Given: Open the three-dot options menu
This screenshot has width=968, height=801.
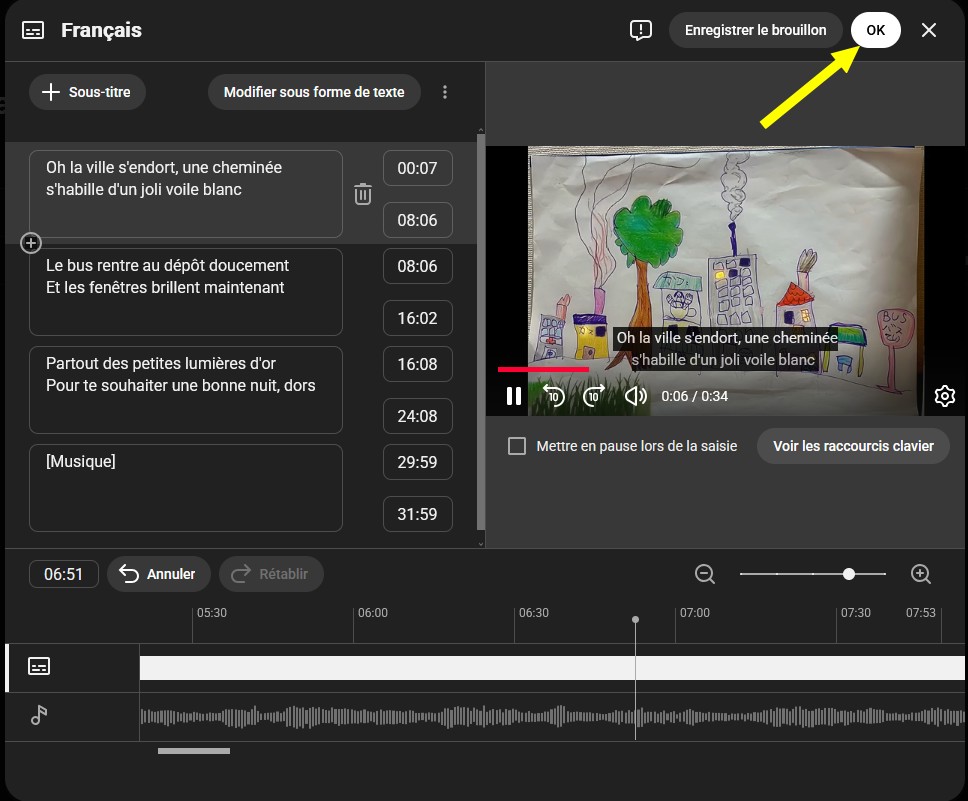Looking at the screenshot, I should (x=444, y=92).
